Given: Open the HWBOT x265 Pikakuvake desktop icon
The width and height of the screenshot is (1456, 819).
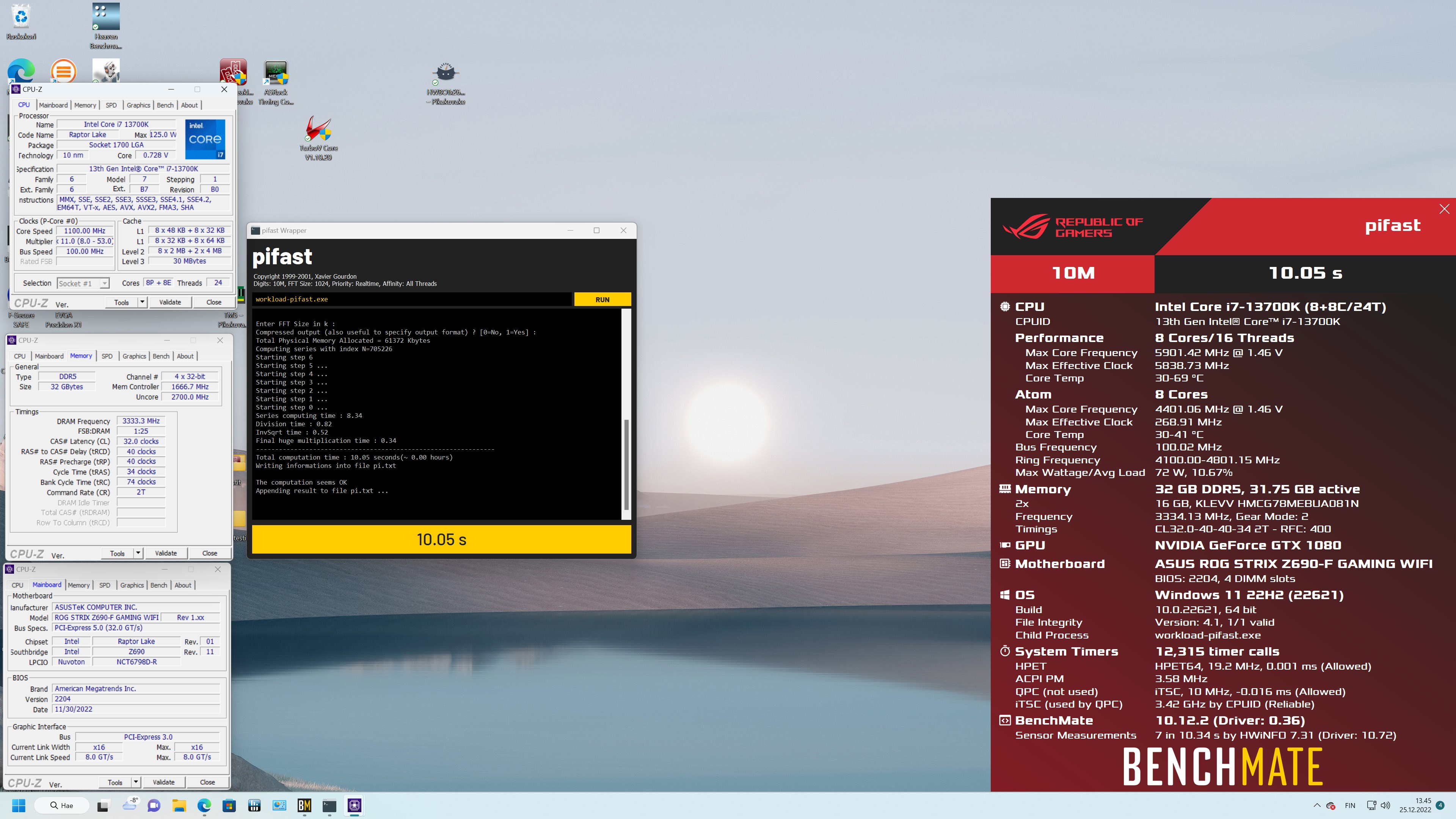Looking at the screenshot, I should tap(446, 83).
